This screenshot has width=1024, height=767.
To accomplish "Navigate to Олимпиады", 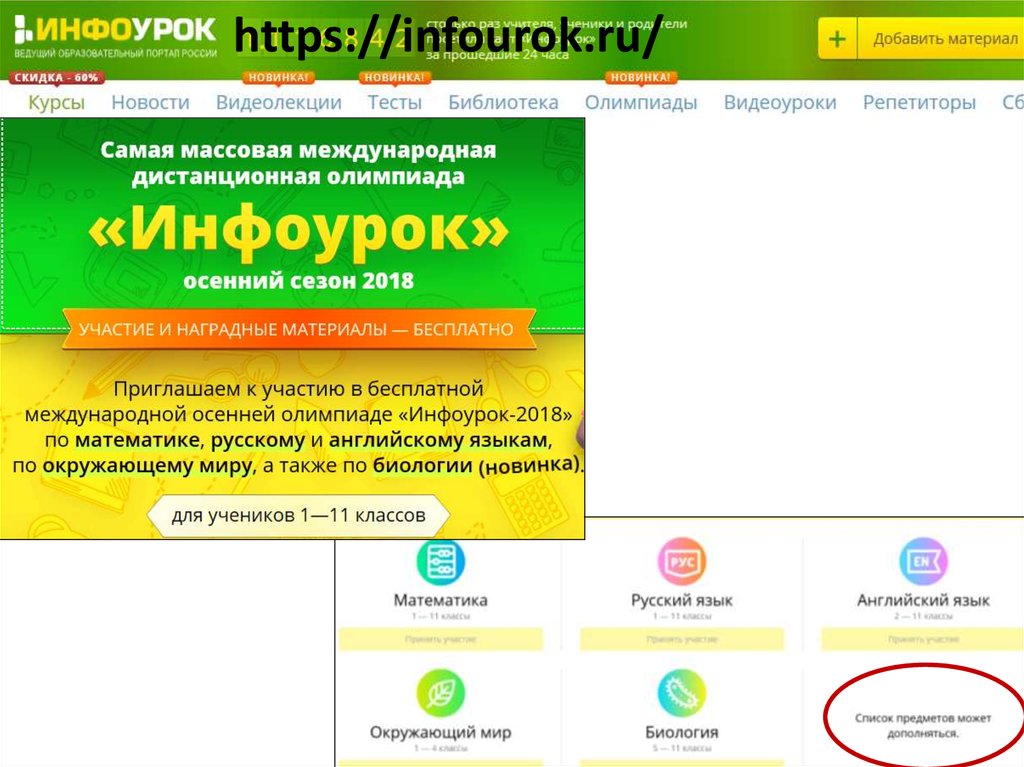I will [641, 102].
